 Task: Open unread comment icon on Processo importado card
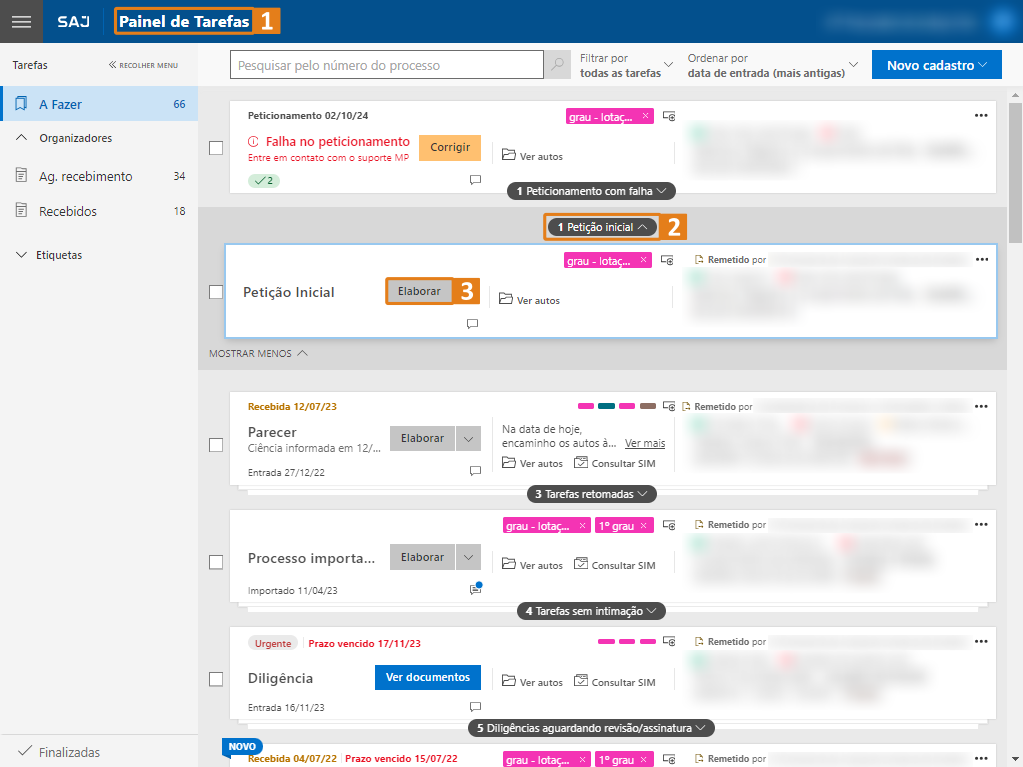pos(476,589)
